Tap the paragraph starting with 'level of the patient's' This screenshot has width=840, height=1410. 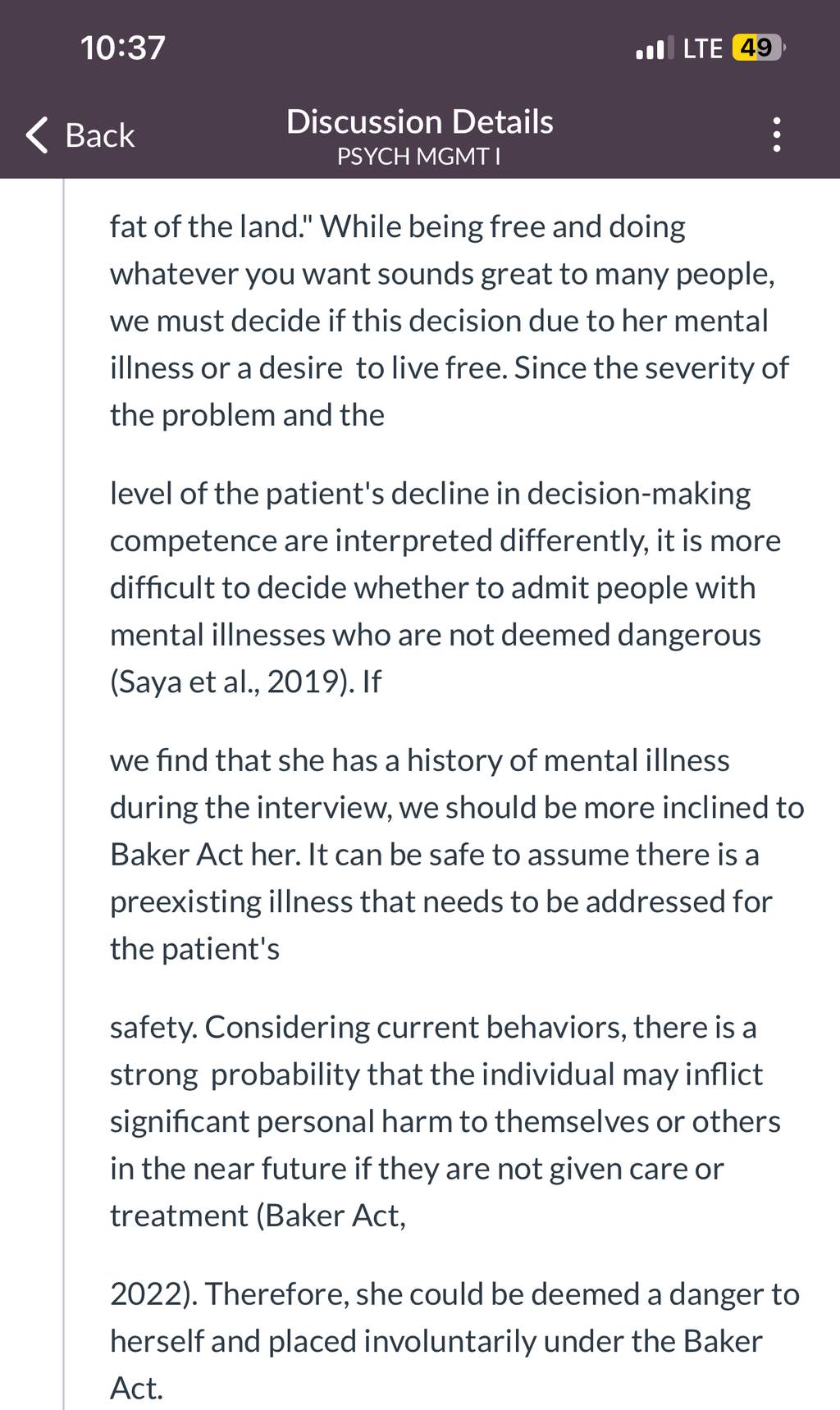(445, 587)
